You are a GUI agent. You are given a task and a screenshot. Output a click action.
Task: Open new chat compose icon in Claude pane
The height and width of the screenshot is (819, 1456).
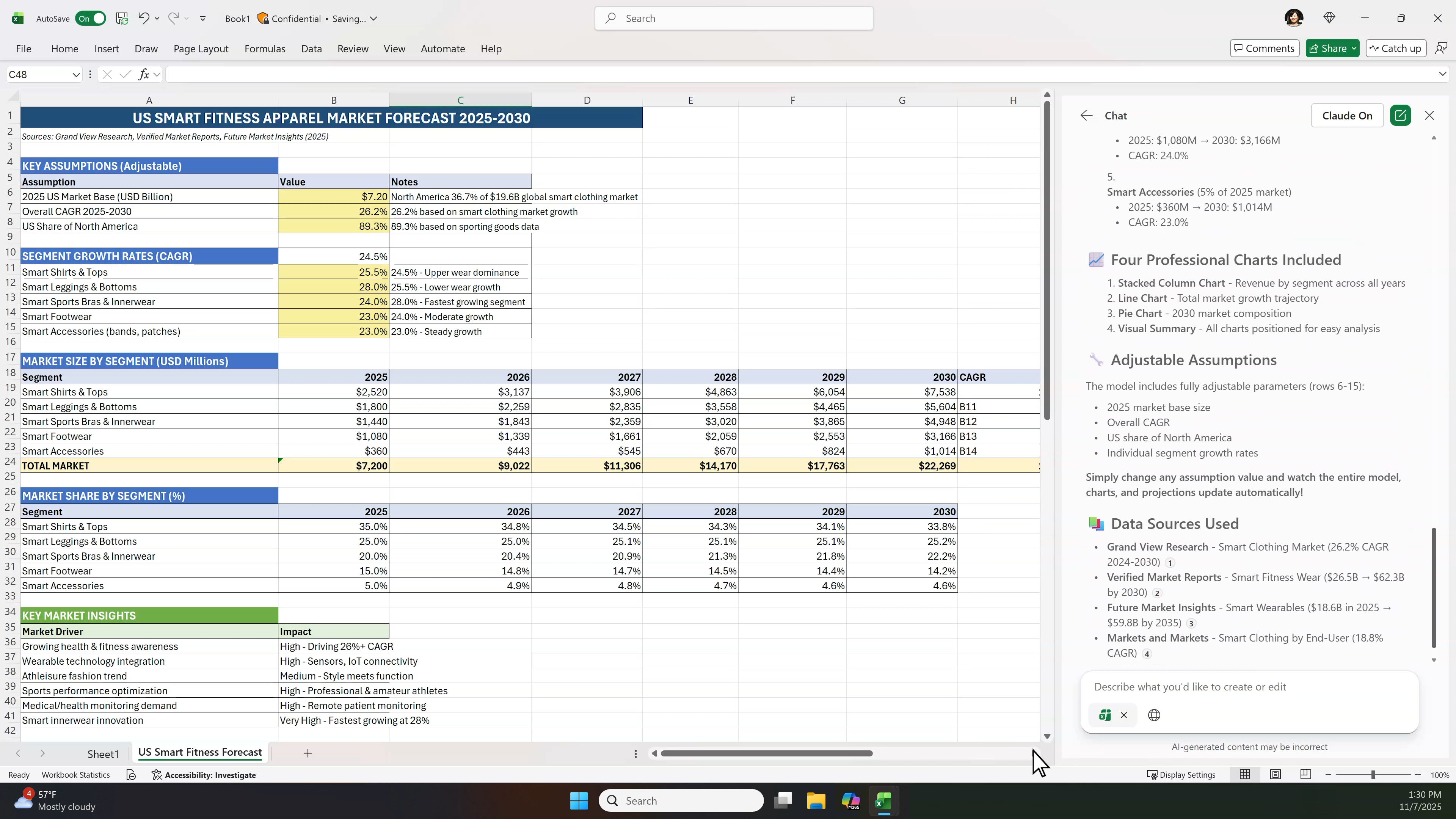(1400, 115)
